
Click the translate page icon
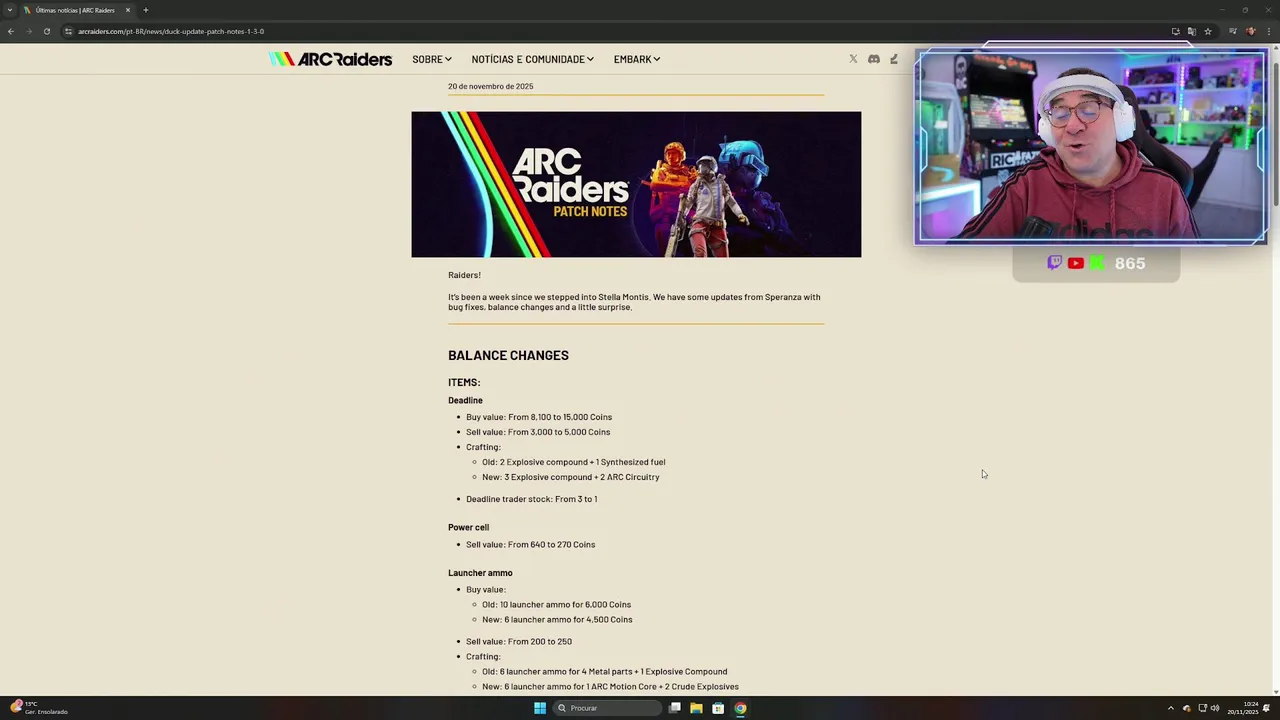pyautogui.click(x=1192, y=31)
